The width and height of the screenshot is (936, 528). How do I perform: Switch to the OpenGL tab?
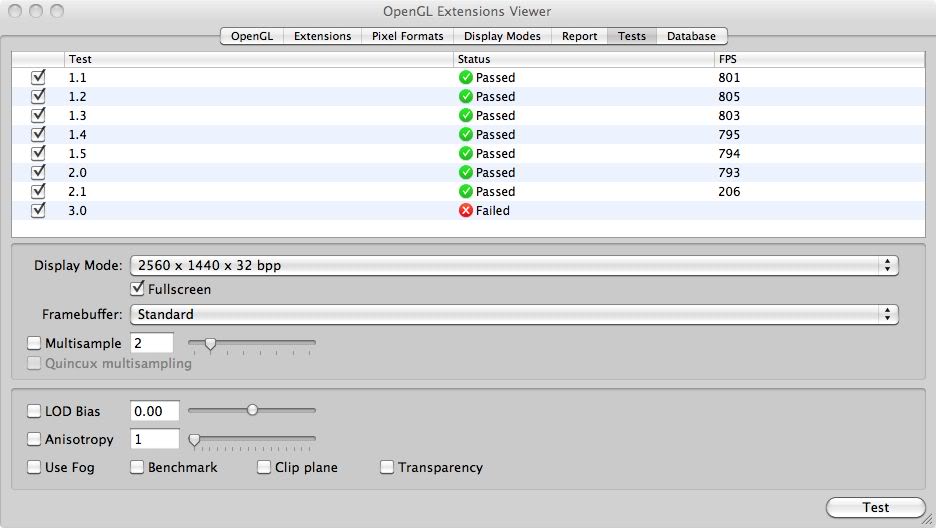[x=252, y=36]
